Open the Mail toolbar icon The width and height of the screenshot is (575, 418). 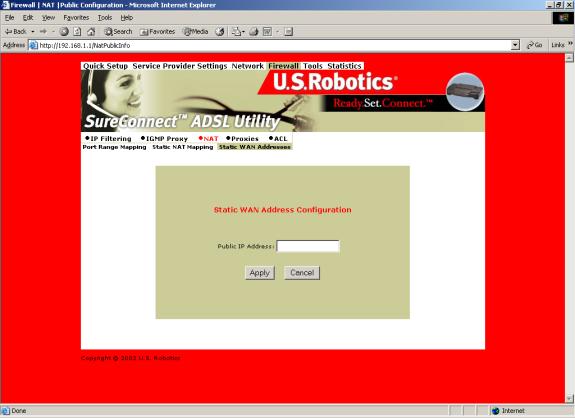coord(237,32)
